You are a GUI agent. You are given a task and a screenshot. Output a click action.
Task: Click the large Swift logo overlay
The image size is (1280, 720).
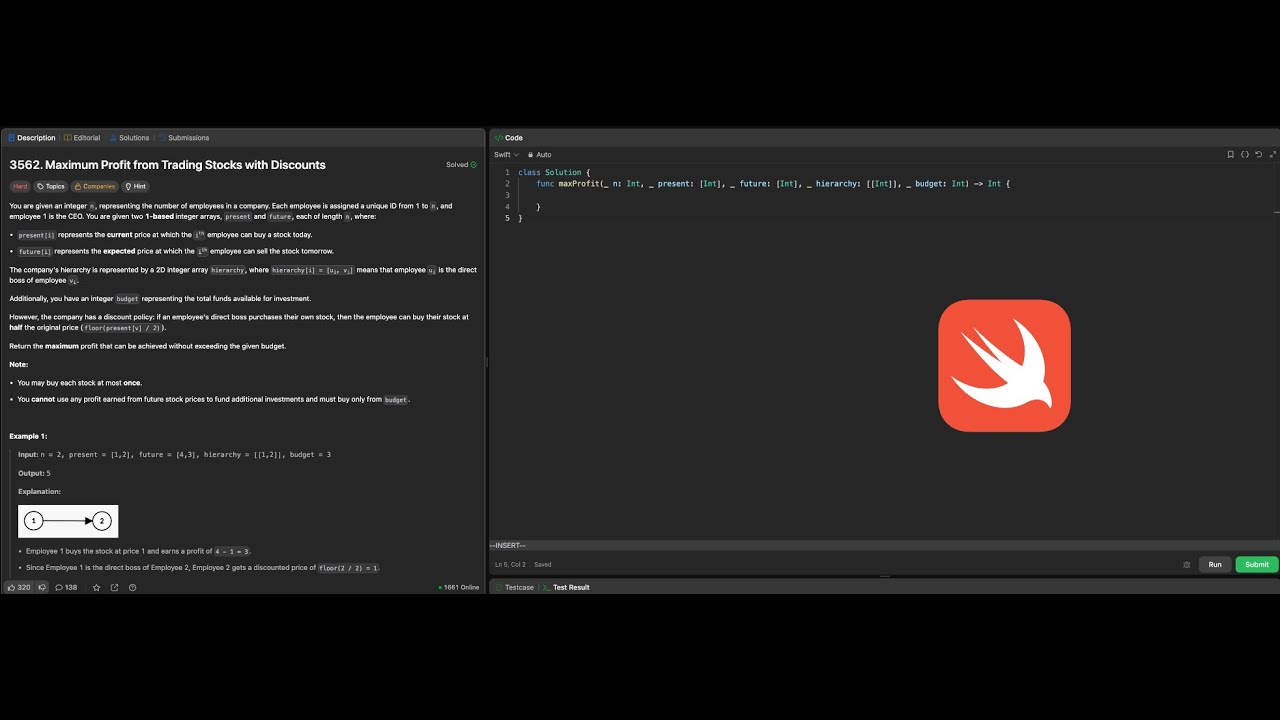click(x=1004, y=366)
